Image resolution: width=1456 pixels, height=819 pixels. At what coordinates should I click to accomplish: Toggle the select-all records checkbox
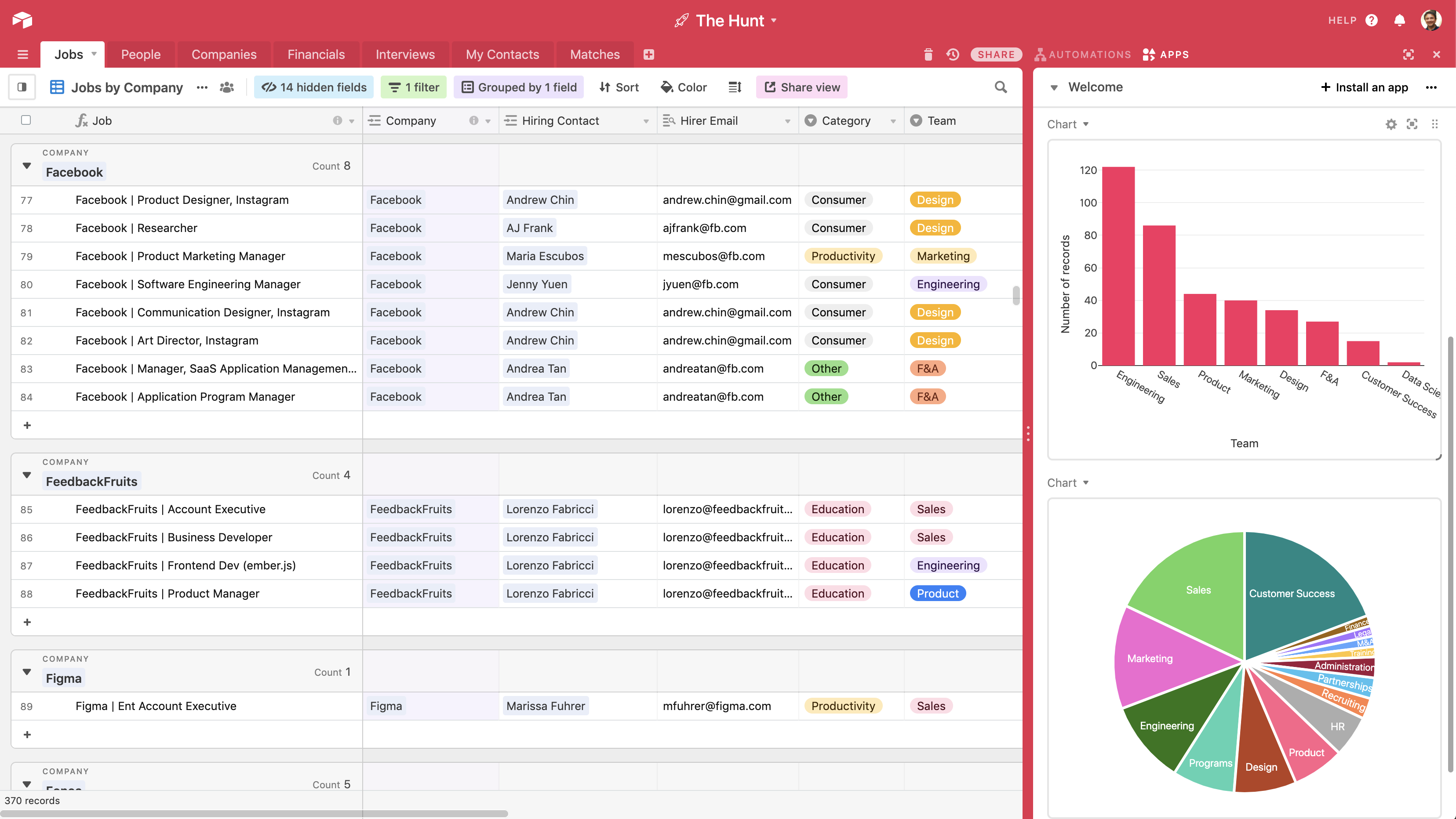[x=26, y=120]
